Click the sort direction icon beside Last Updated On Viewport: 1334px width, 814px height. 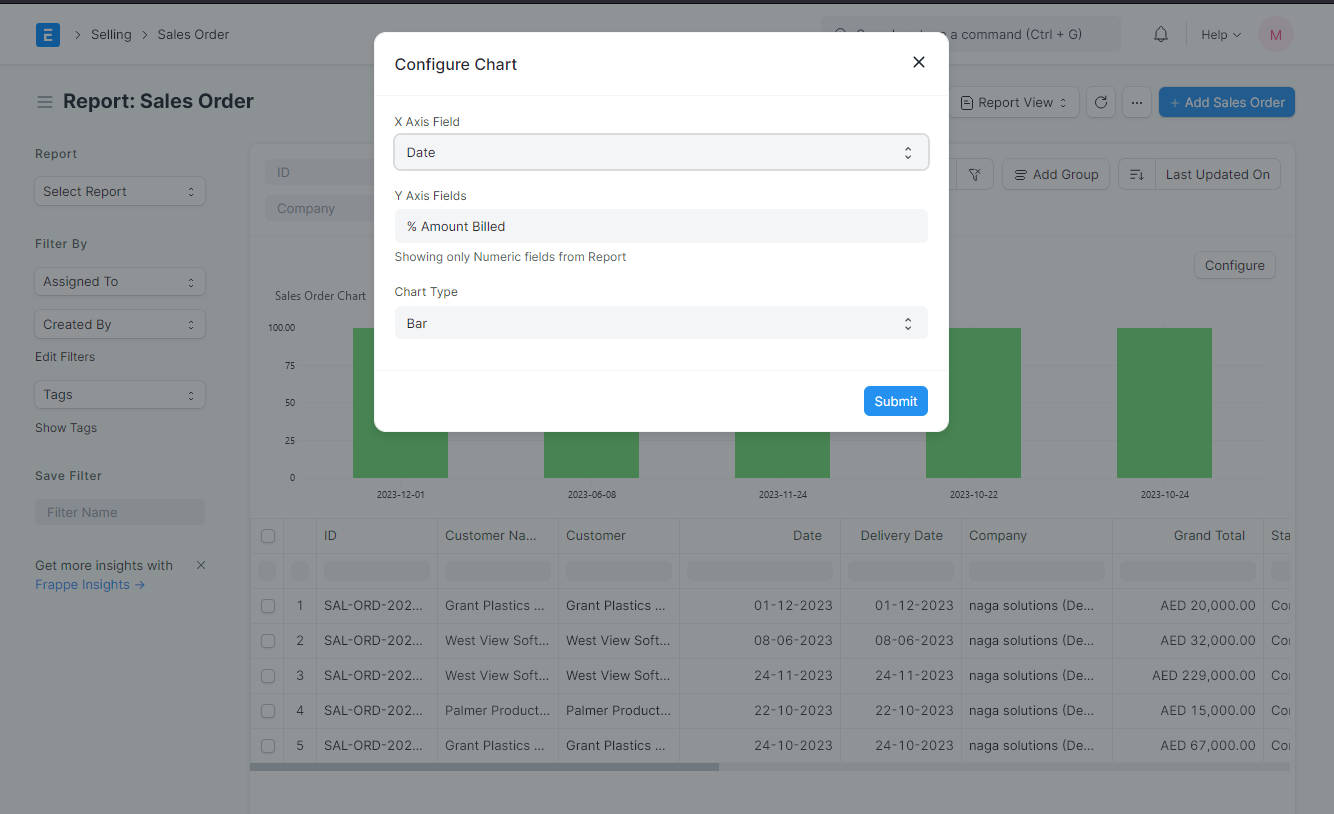(x=1139, y=173)
